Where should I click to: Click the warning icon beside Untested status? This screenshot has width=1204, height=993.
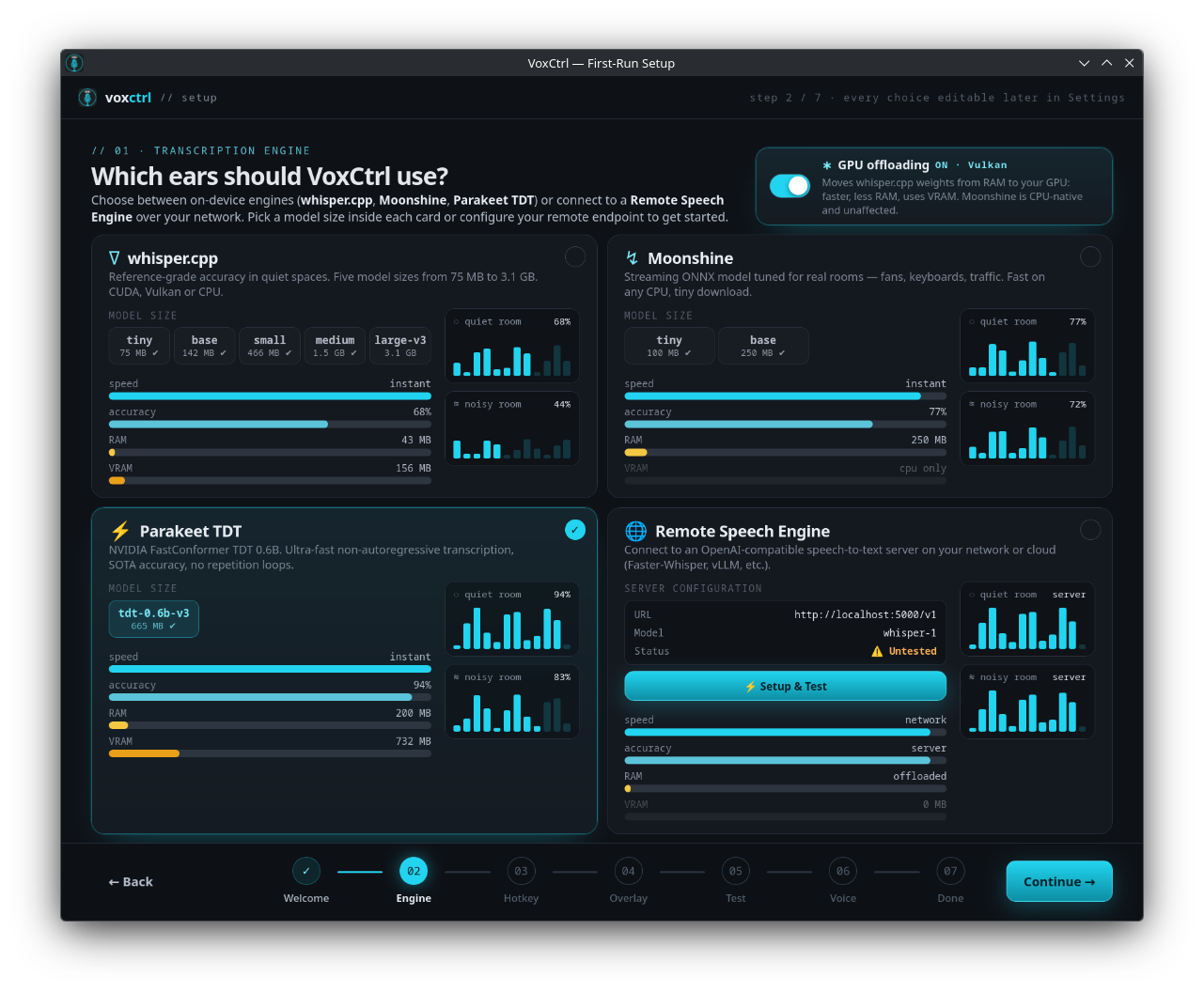877,651
